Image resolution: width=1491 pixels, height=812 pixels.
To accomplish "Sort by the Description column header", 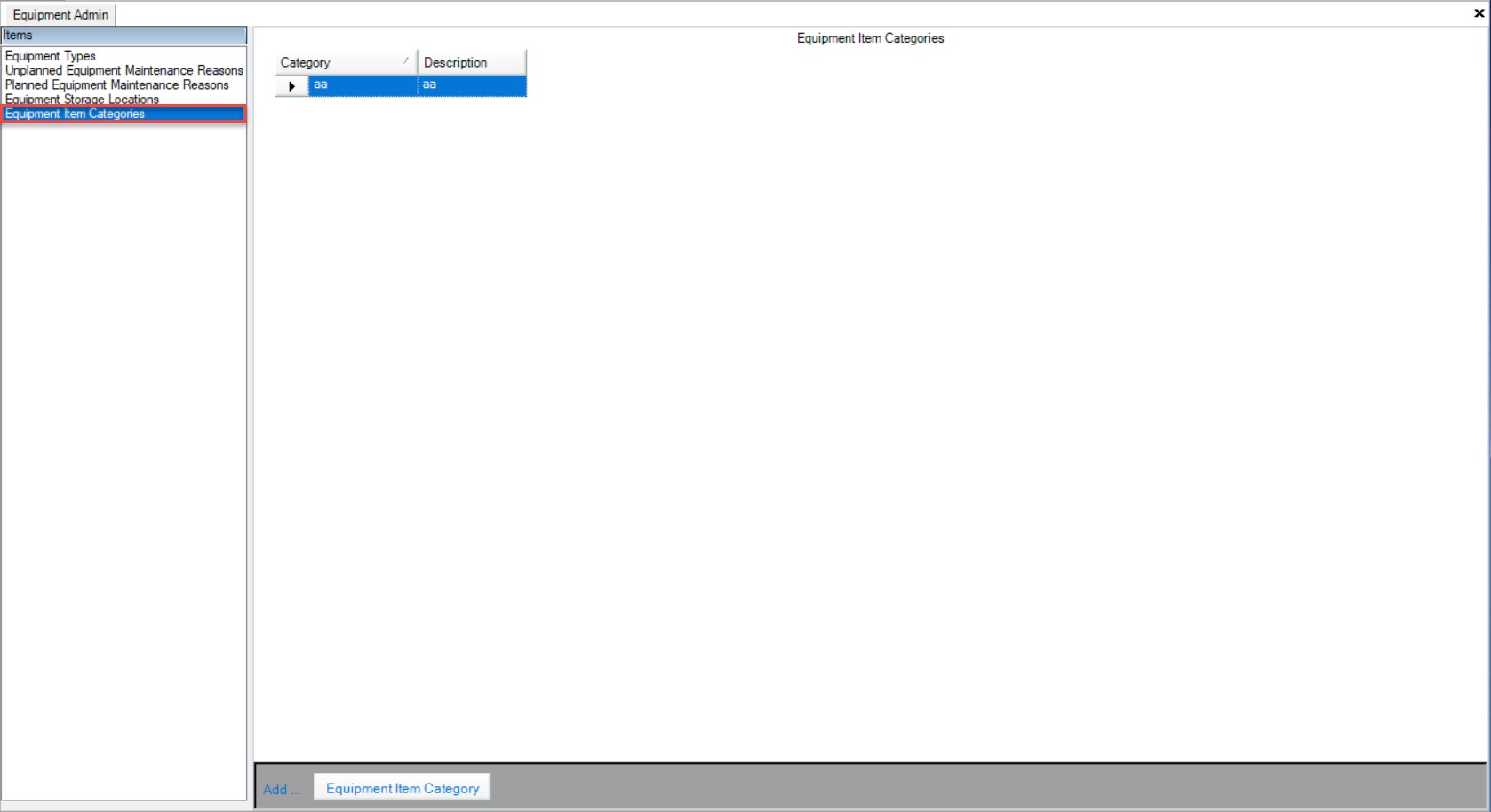I will click(472, 62).
